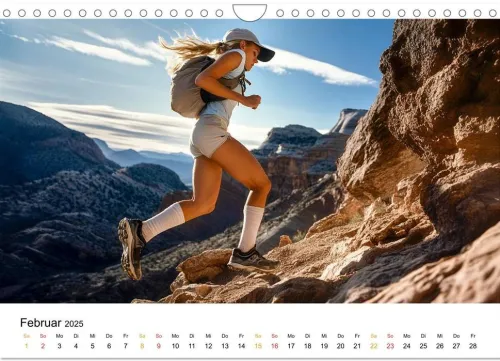Select Sunday date 2 in red
500x361 pixels.
tap(43, 346)
